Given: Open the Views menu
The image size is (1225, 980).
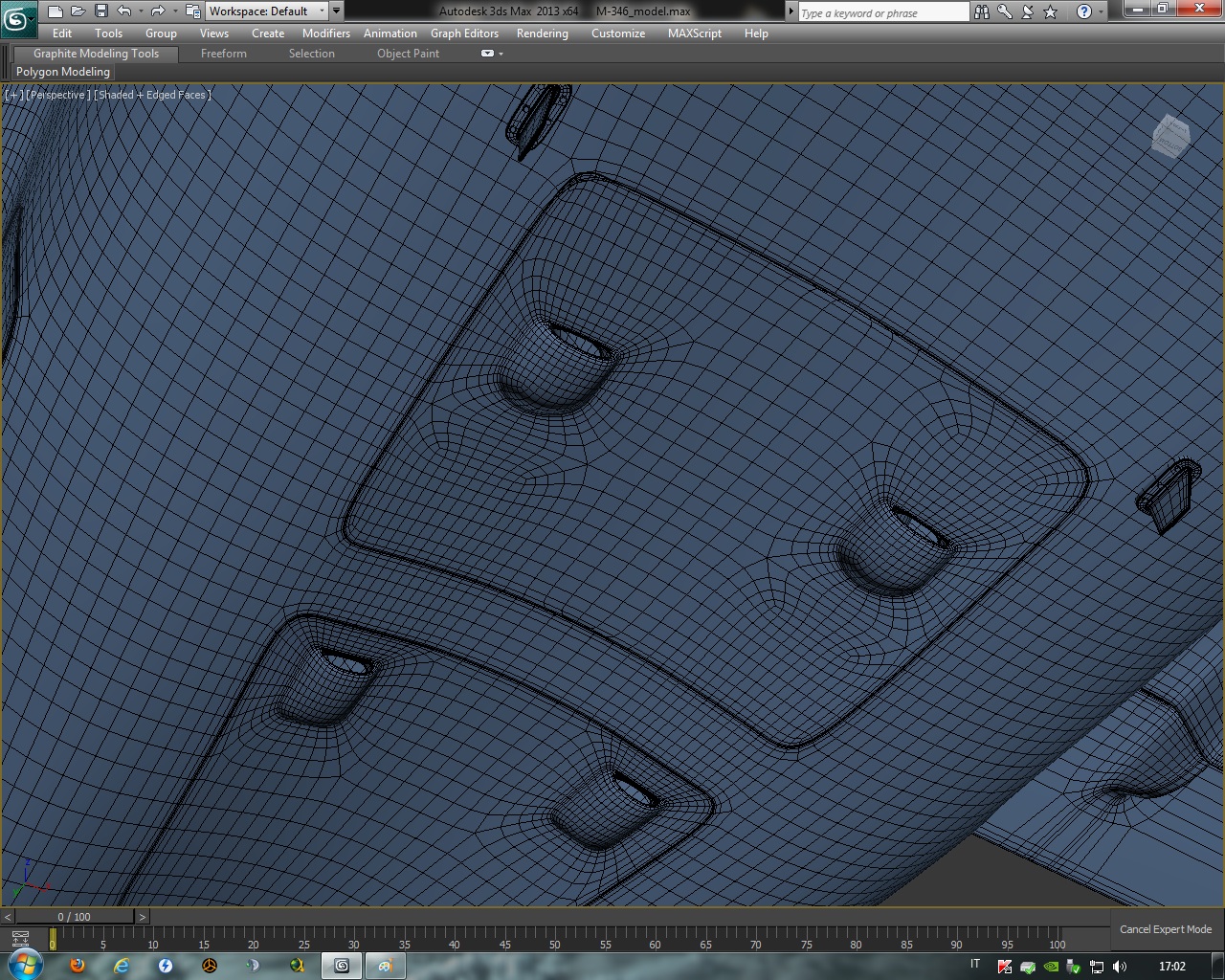Looking at the screenshot, I should tap(214, 33).
